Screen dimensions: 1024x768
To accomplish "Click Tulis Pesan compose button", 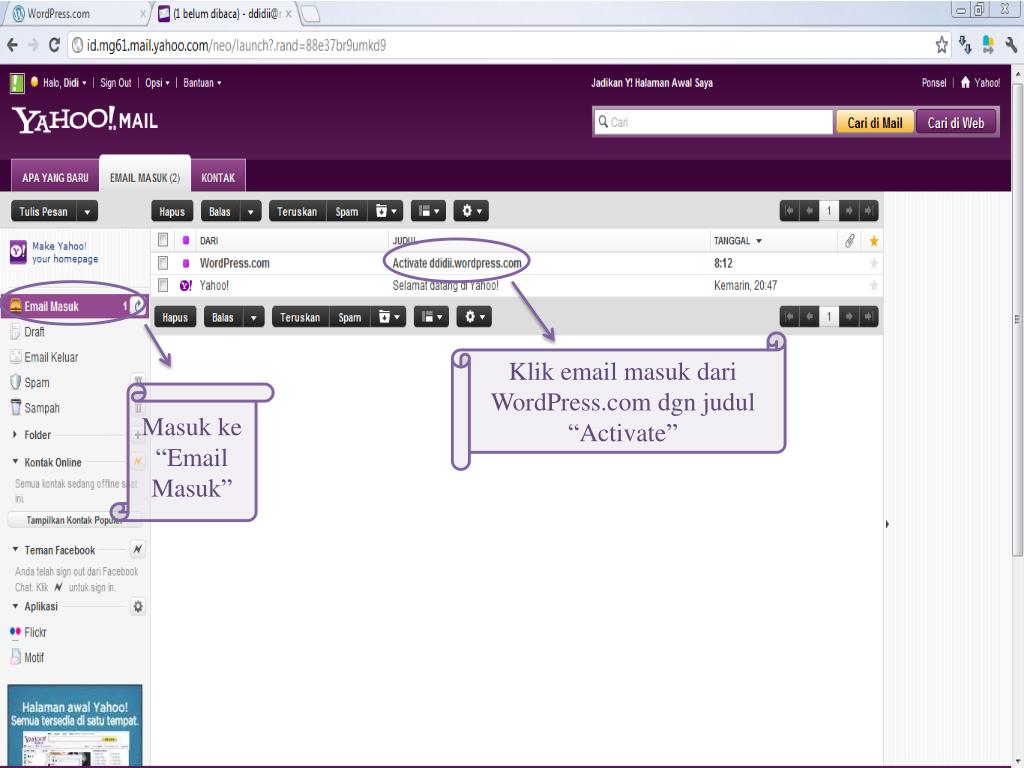I will (44, 212).
